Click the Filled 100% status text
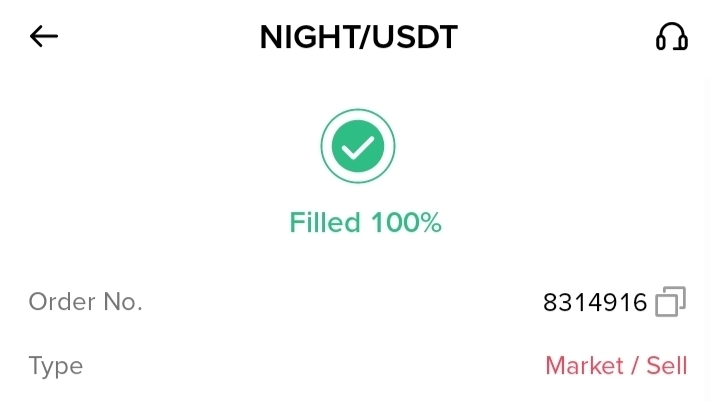Screen dimensions: 716x402 point(365,222)
